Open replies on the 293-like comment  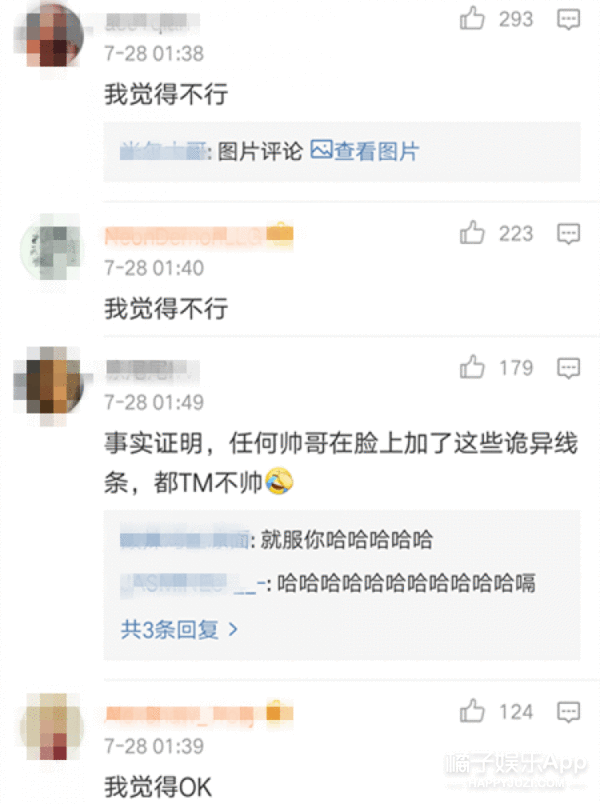568,19
